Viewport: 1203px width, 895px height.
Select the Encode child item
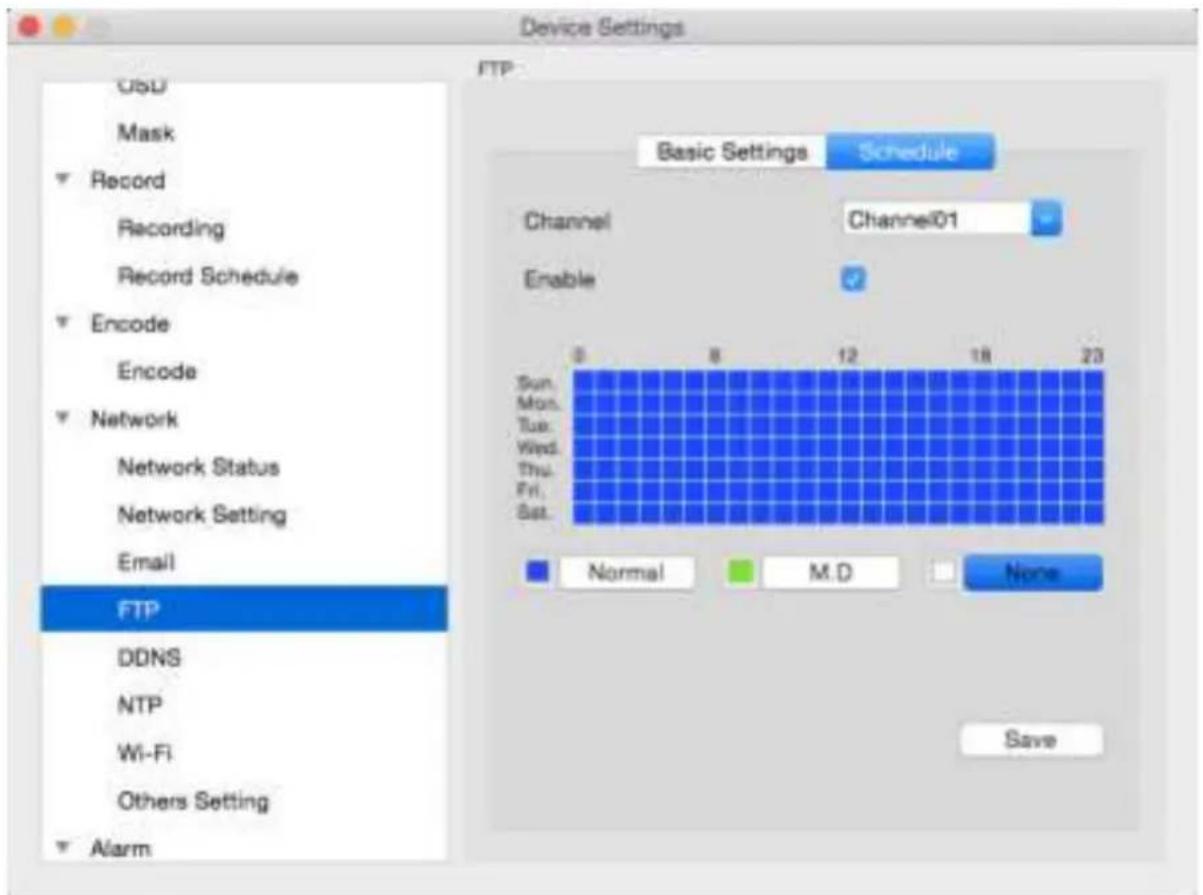tap(157, 372)
